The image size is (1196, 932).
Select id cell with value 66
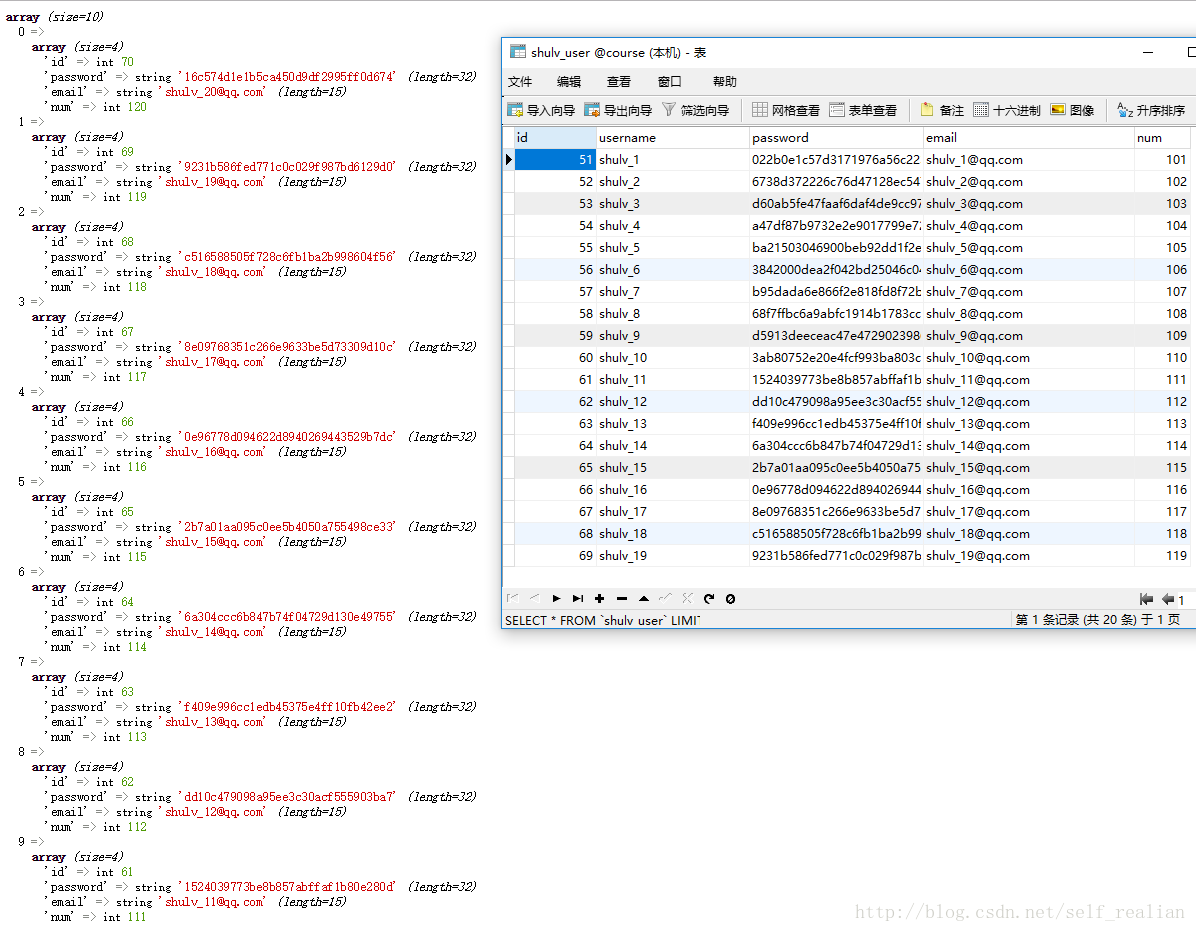coord(555,489)
